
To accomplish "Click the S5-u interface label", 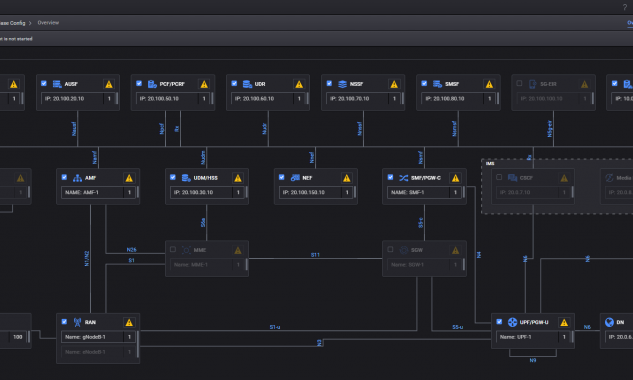I will 457,327.
